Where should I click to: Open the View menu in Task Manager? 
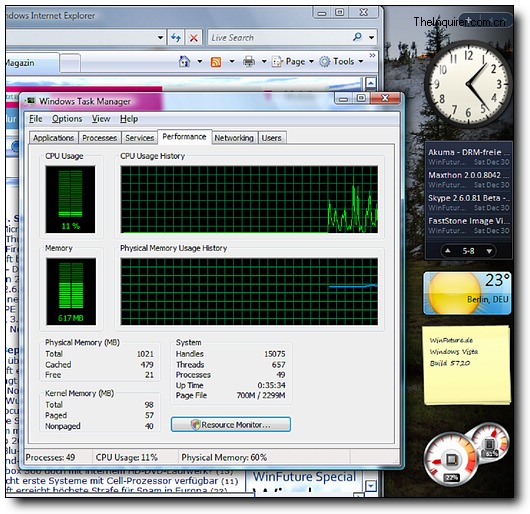[x=101, y=119]
